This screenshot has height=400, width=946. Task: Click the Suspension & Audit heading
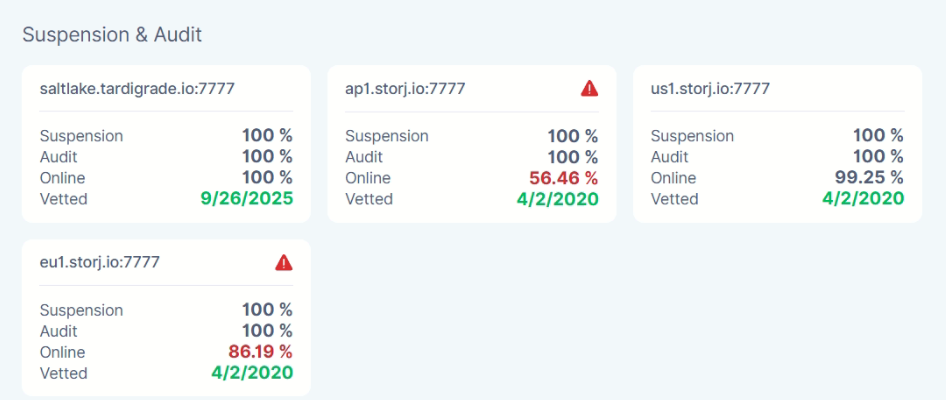point(112,35)
